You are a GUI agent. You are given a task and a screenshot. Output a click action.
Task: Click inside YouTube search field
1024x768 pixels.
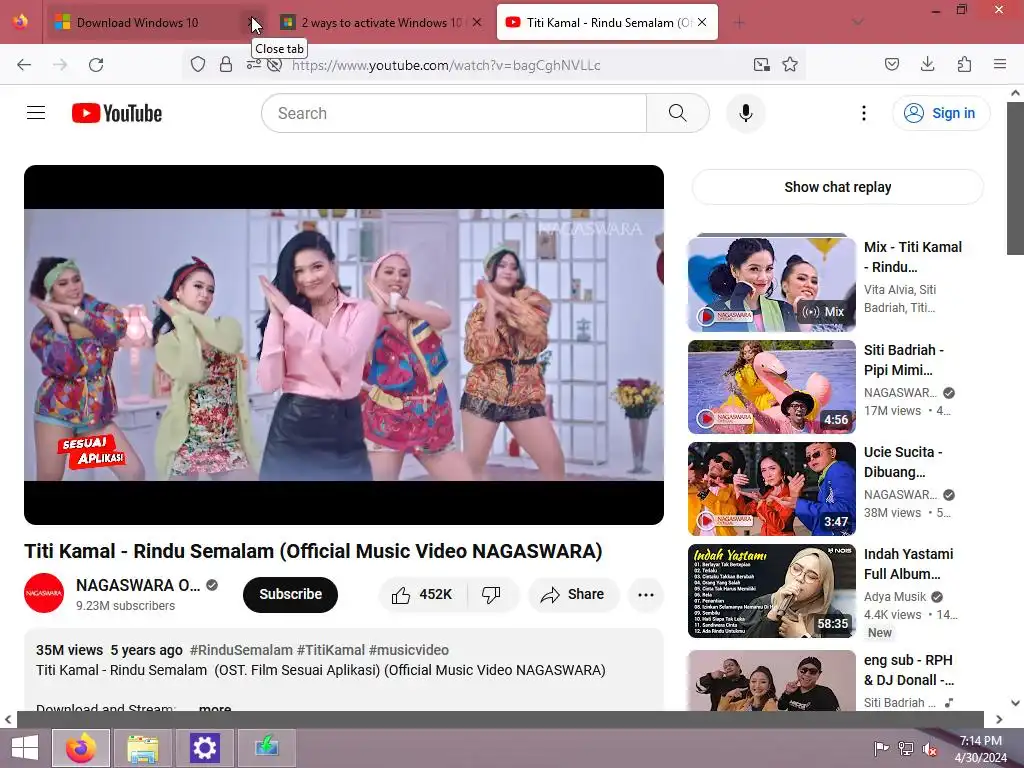click(x=454, y=113)
